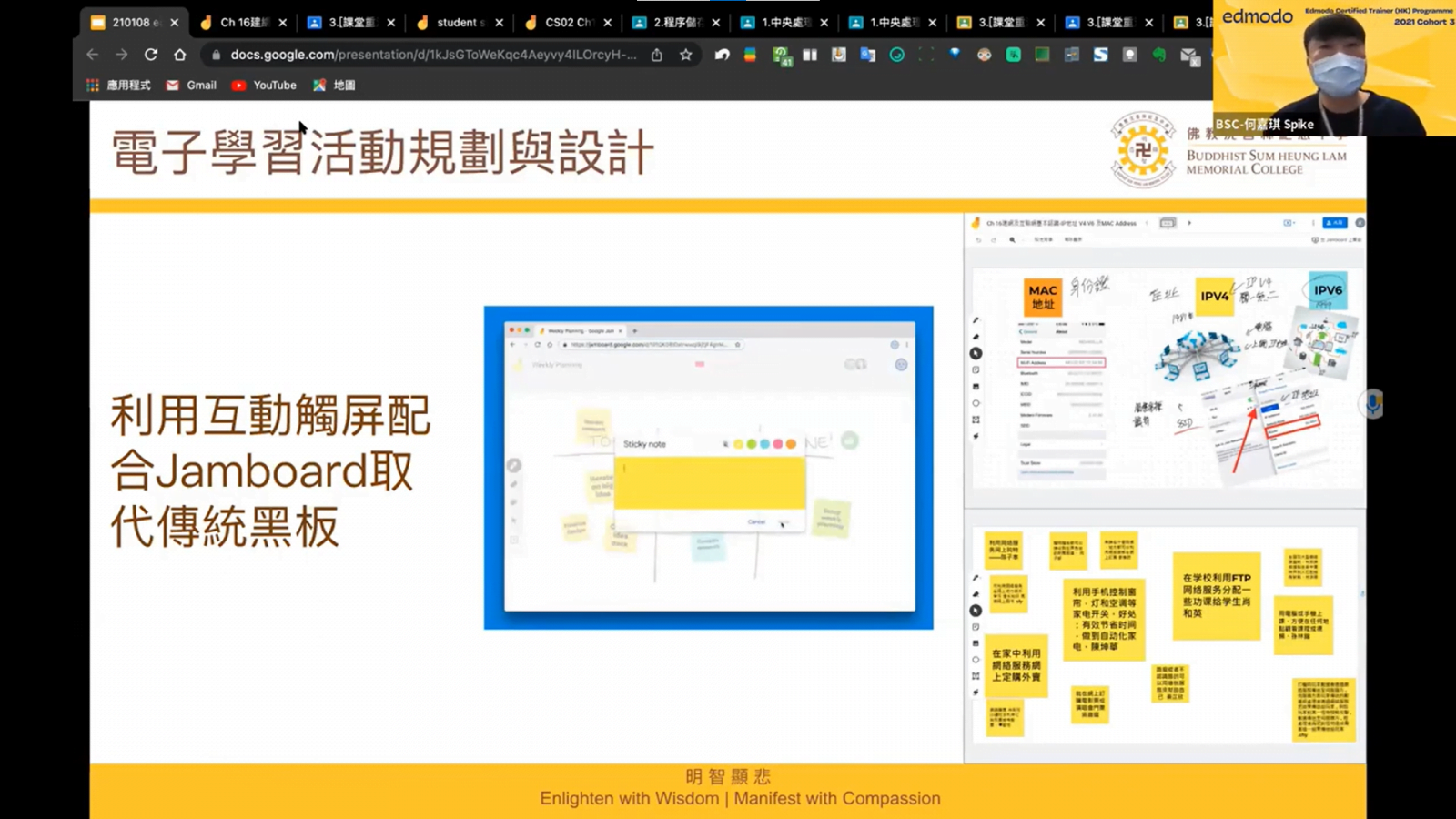Close the 210108 tab
The height and width of the screenshot is (819, 1456).
click(175, 23)
